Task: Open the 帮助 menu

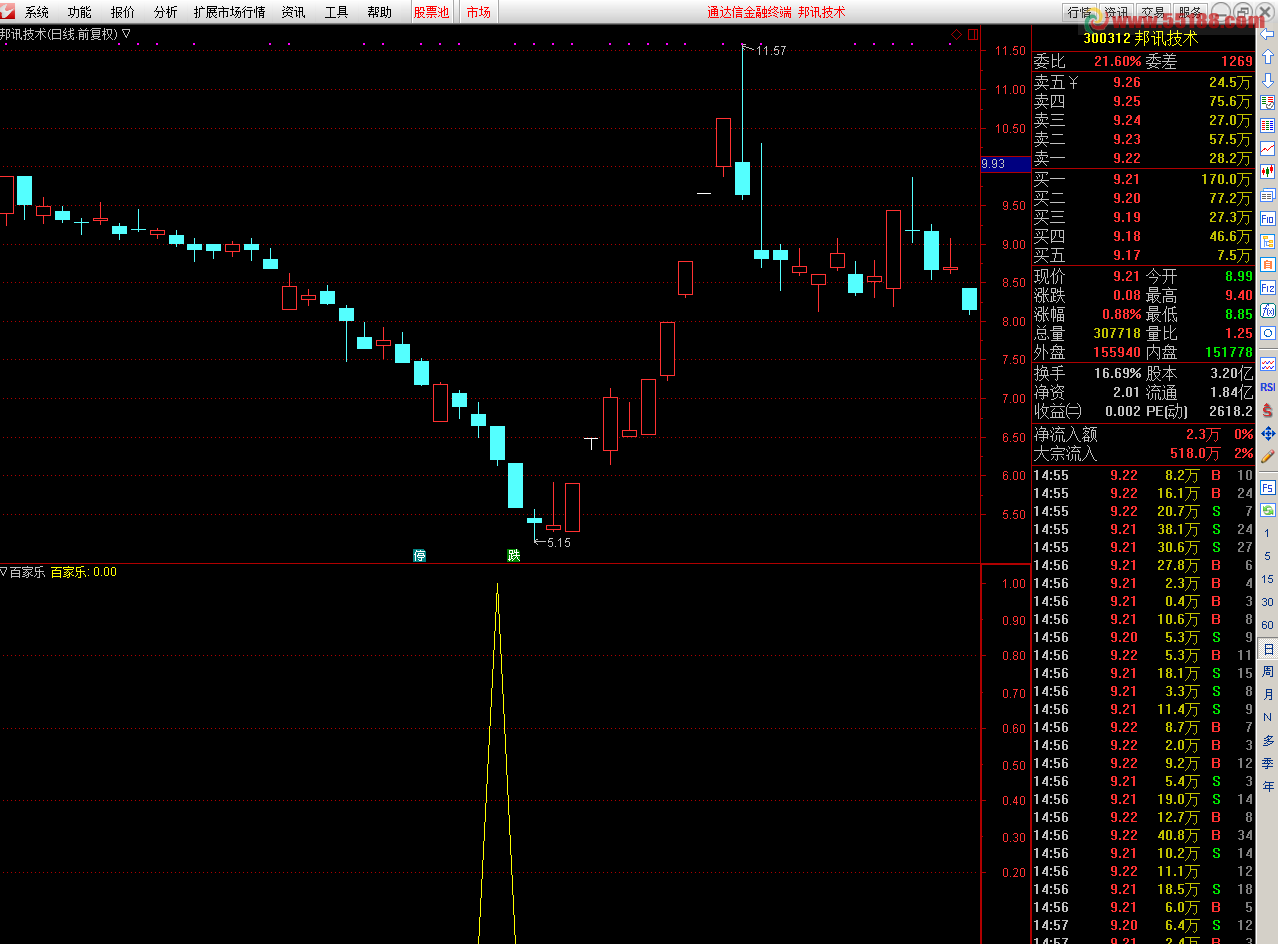Action: pos(380,12)
